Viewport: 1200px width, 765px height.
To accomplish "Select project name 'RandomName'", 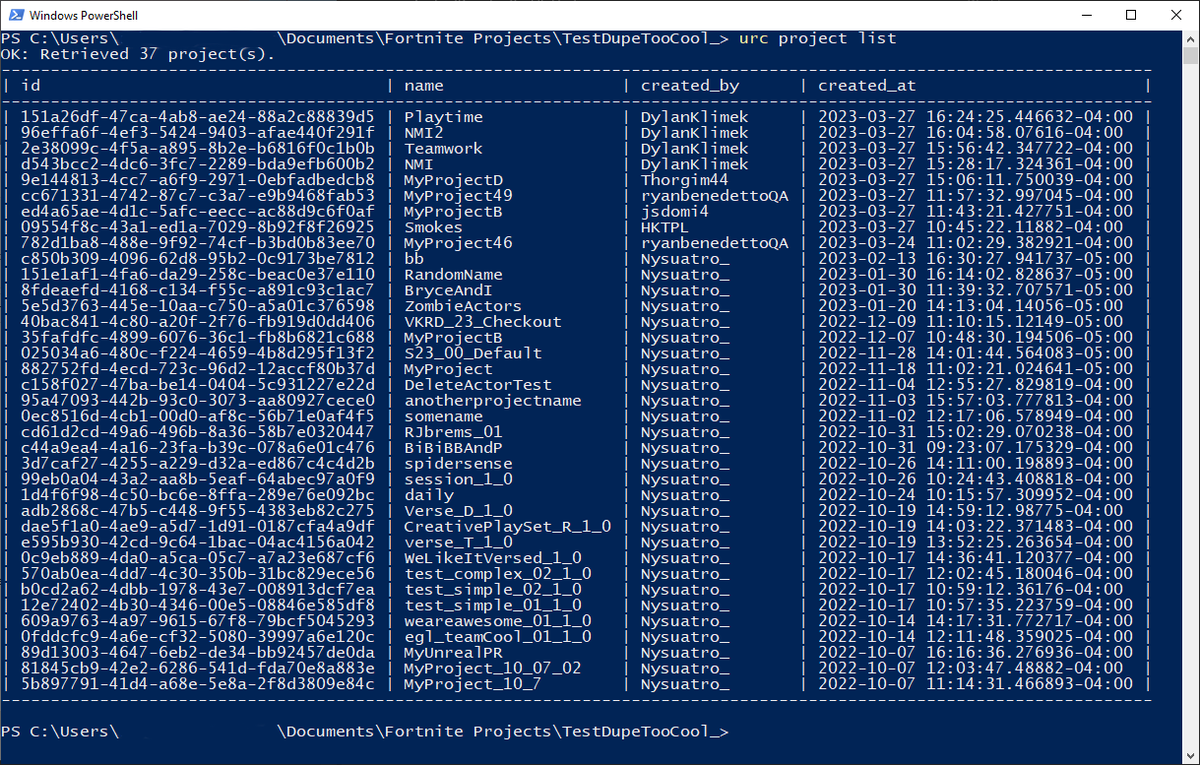I will pos(453,274).
